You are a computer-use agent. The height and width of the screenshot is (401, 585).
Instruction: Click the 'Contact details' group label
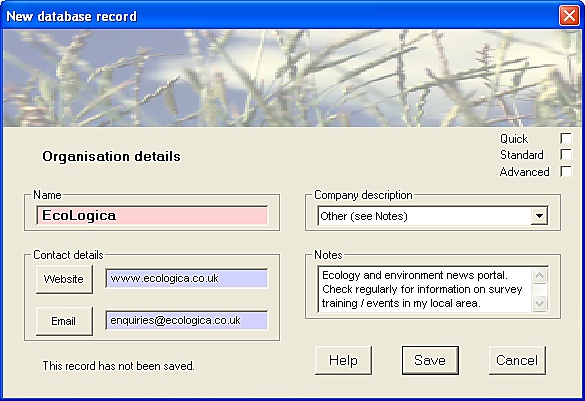[68, 255]
